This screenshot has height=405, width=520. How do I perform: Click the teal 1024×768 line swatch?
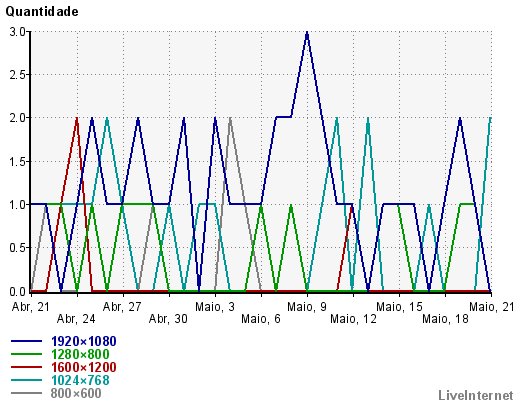pyautogui.click(x=26, y=380)
